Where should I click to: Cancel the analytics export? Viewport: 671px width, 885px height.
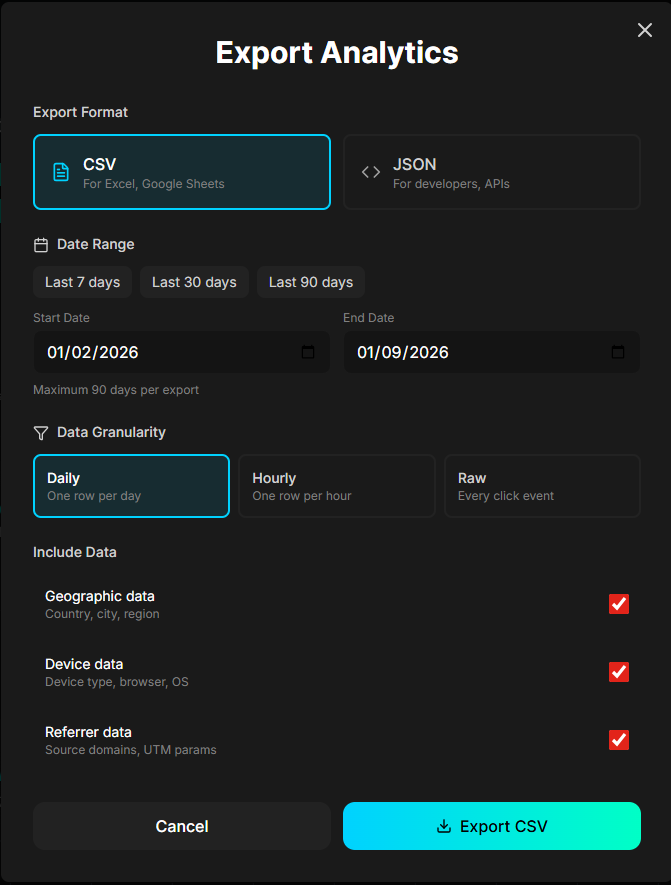pyautogui.click(x=181, y=826)
